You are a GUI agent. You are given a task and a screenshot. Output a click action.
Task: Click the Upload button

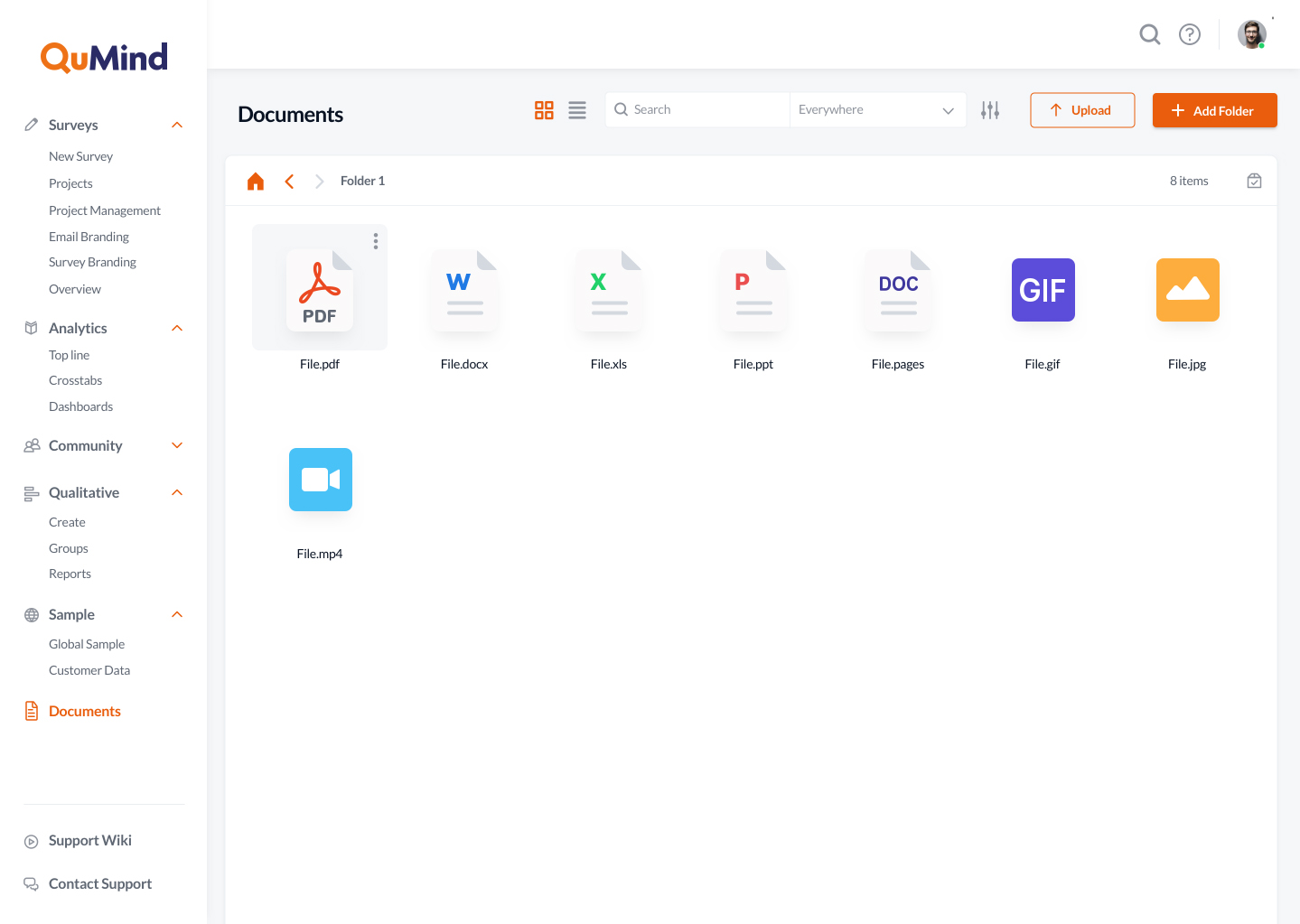[1082, 110]
